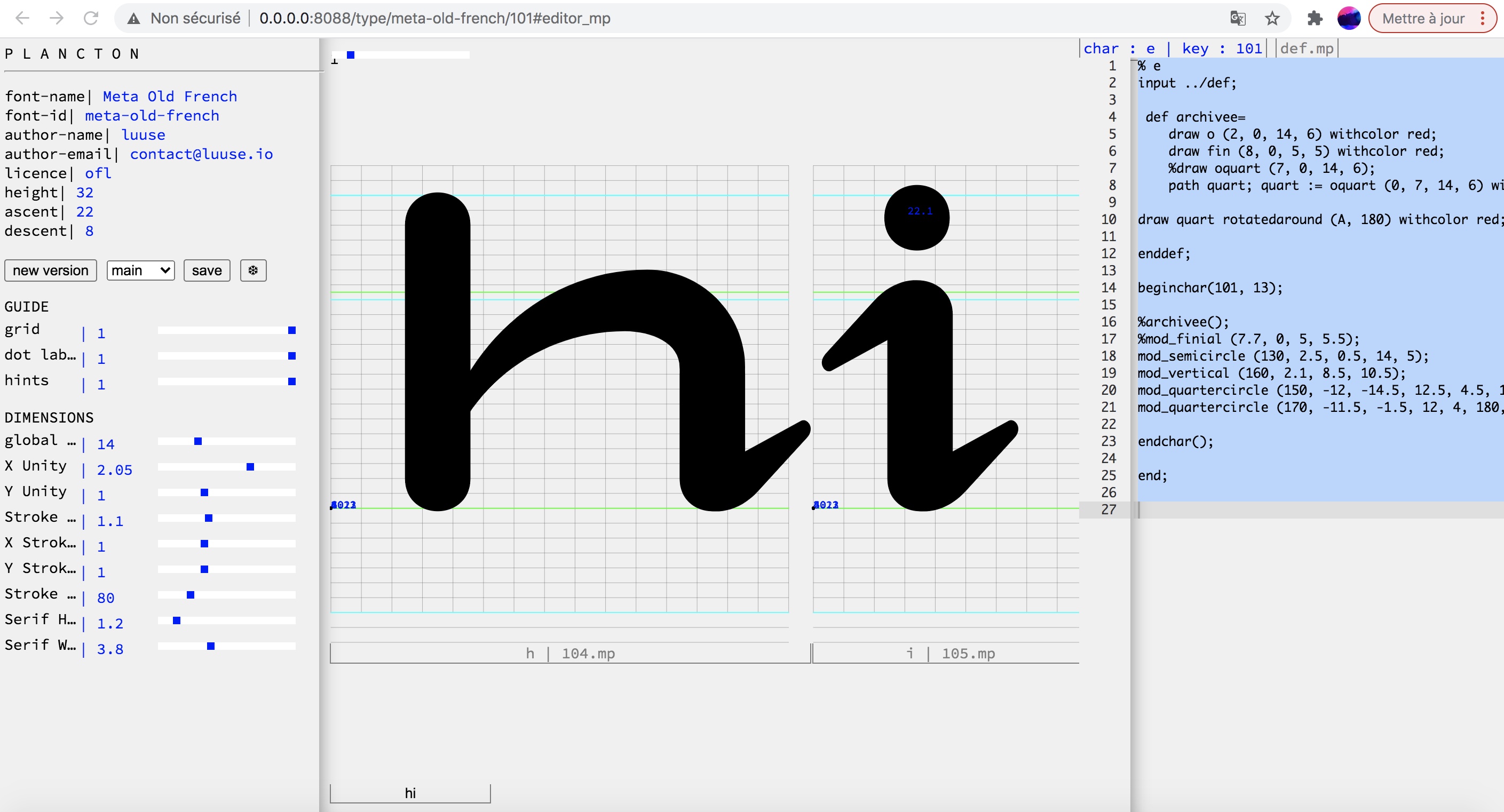1504x812 pixels.
Task: Open browser extensions puzzle icon
Action: tap(1314, 18)
